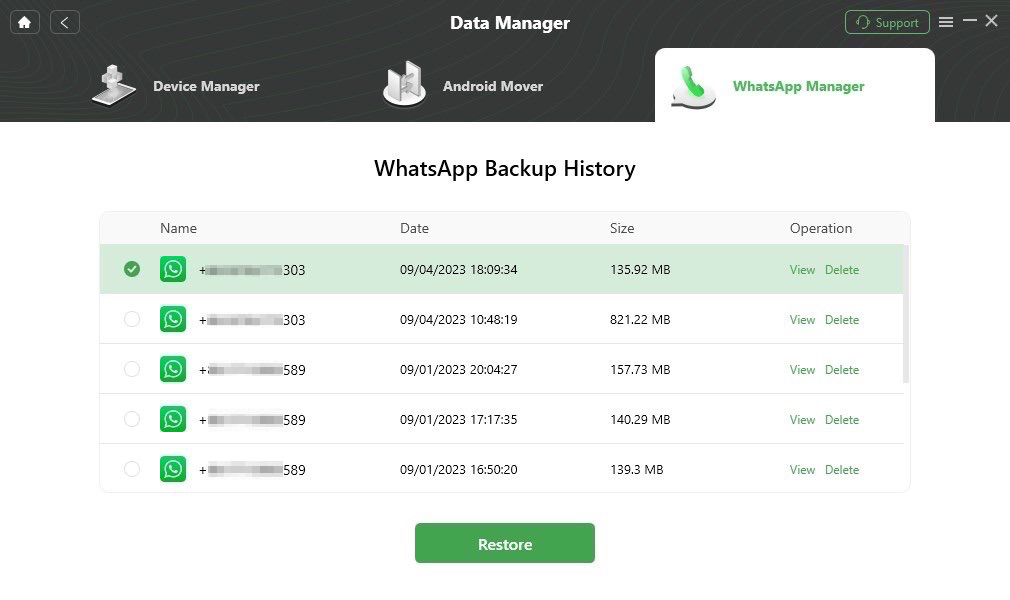View the 140.29 MB backup
Image resolution: width=1010 pixels, height=600 pixels.
802,420
